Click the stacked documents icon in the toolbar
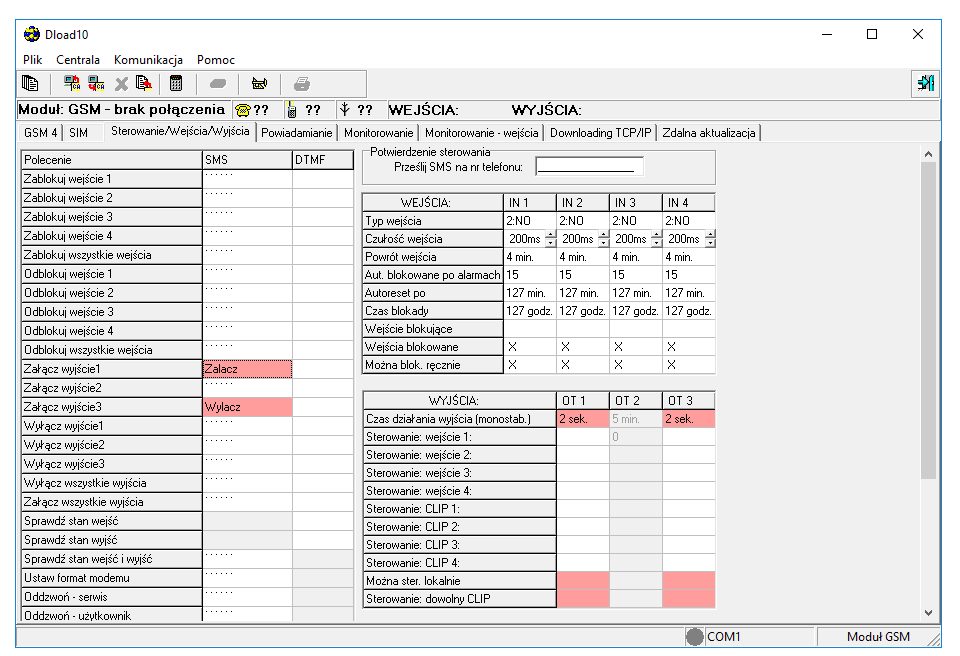This screenshot has height=656, width=960. (x=30, y=84)
